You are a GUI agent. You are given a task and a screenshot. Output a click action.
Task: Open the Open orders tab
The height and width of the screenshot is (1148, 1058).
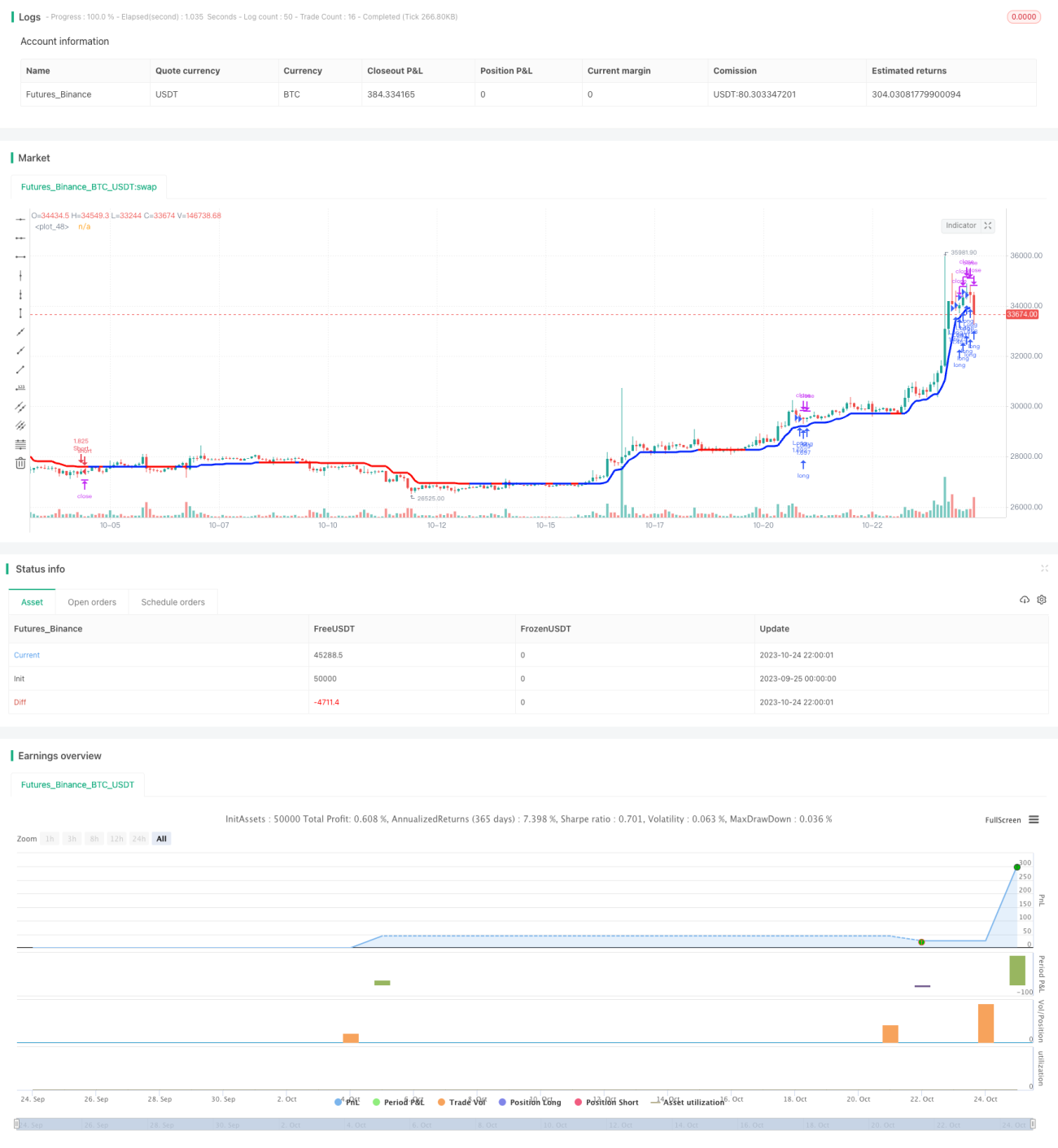[x=92, y=602]
